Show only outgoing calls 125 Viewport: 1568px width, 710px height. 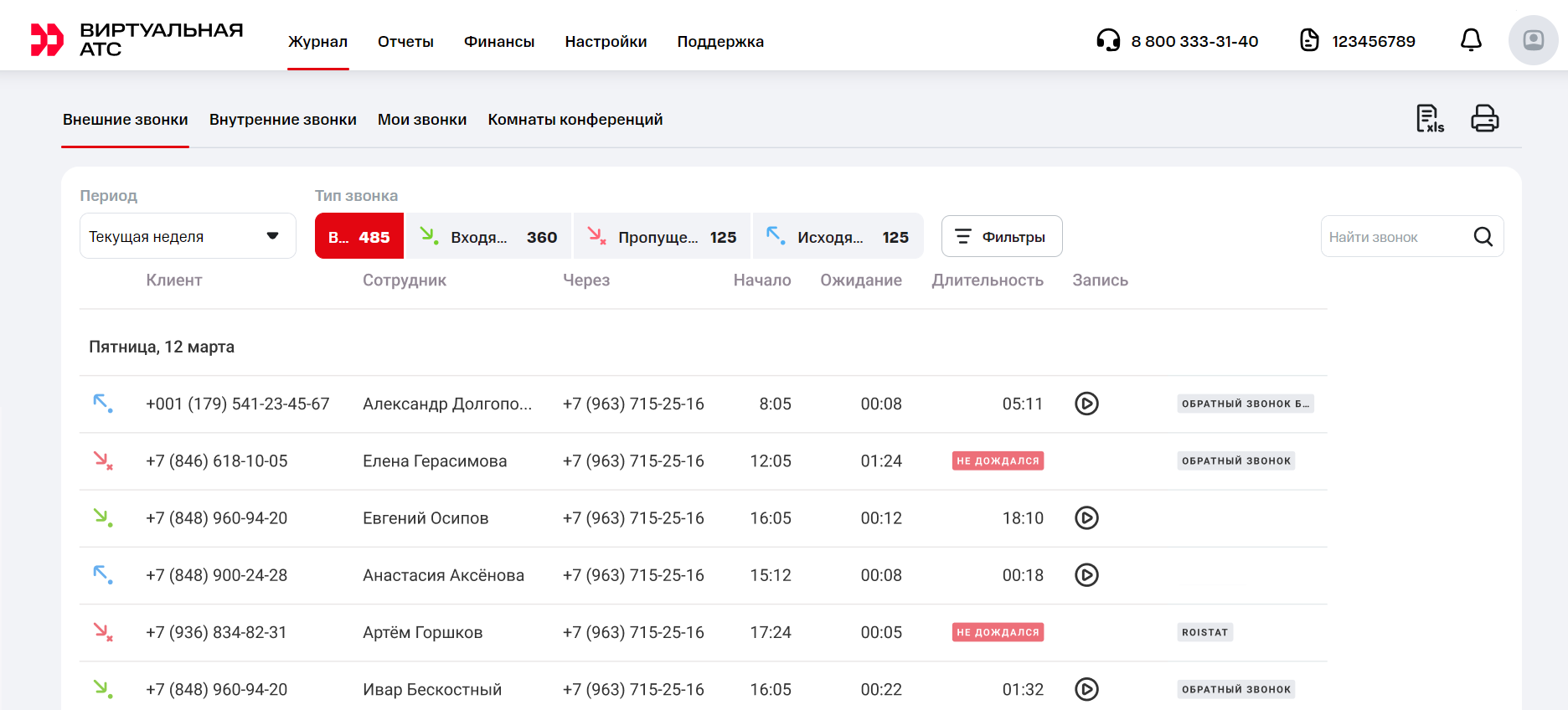coord(838,237)
